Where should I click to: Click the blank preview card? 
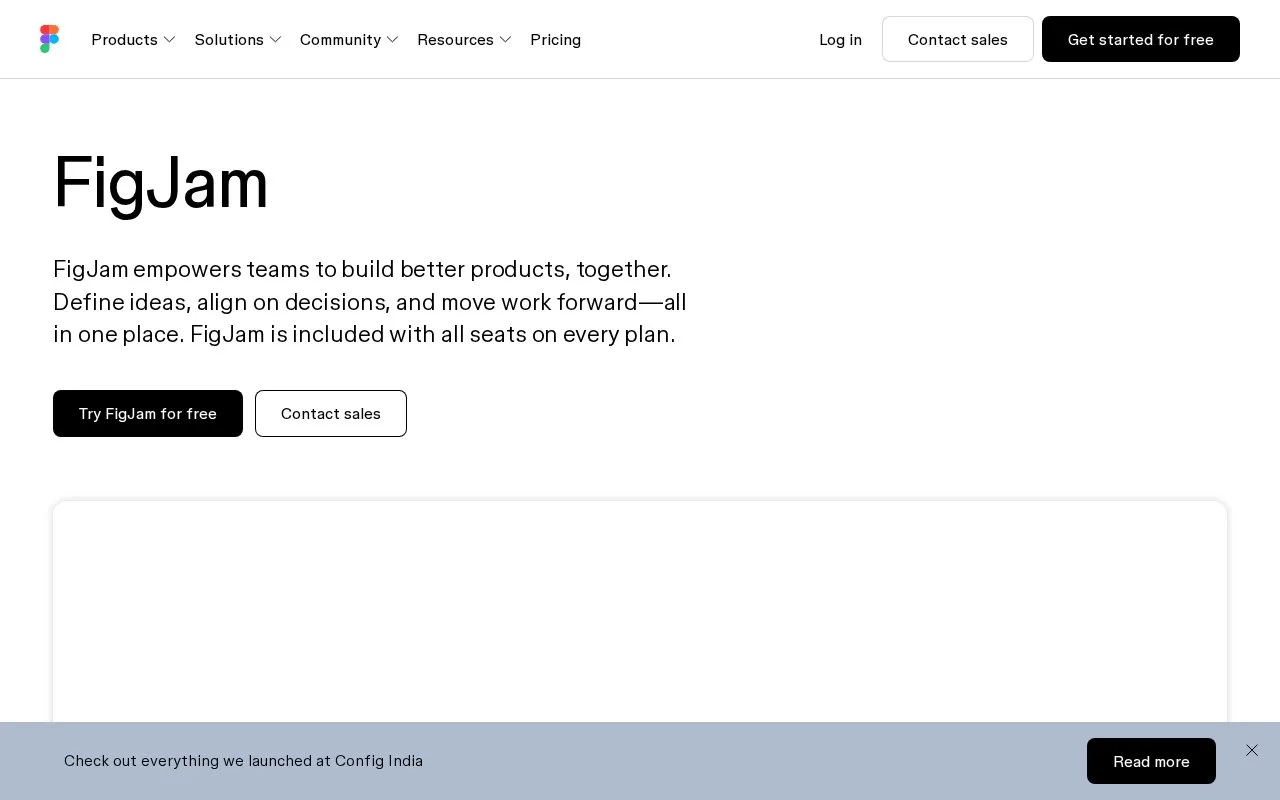click(x=640, y=611)
